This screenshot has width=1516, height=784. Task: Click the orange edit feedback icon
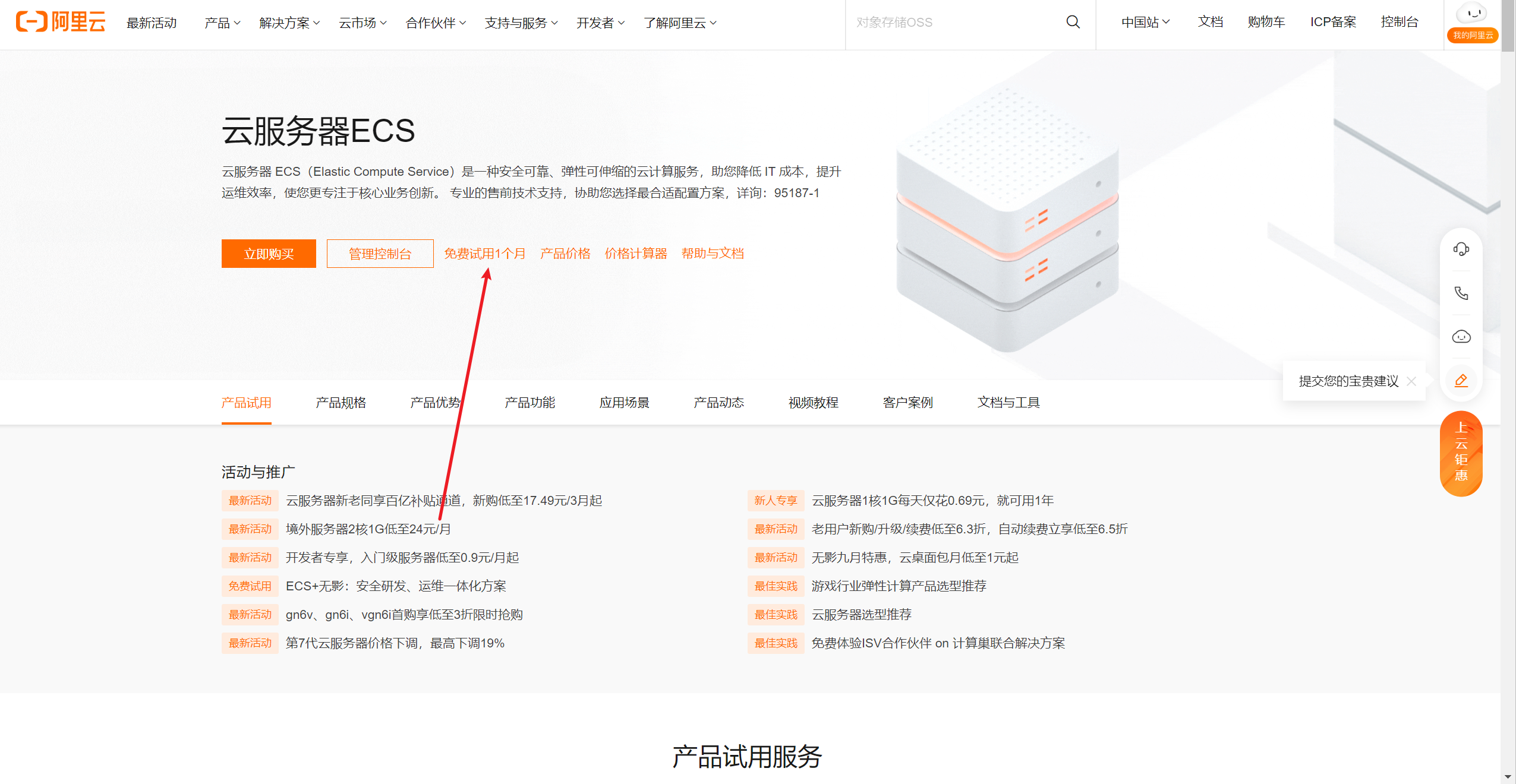pyautogui.click(x=1461, y=381)
